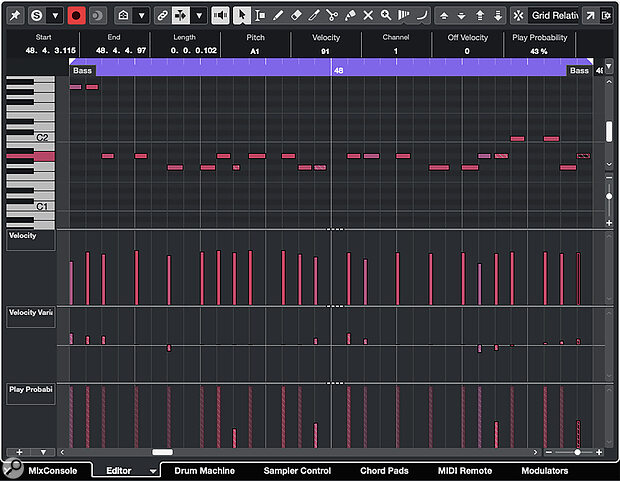
Task: Toggle Solo Editor button
Action: pyautogui.click(x=37, y=16)
